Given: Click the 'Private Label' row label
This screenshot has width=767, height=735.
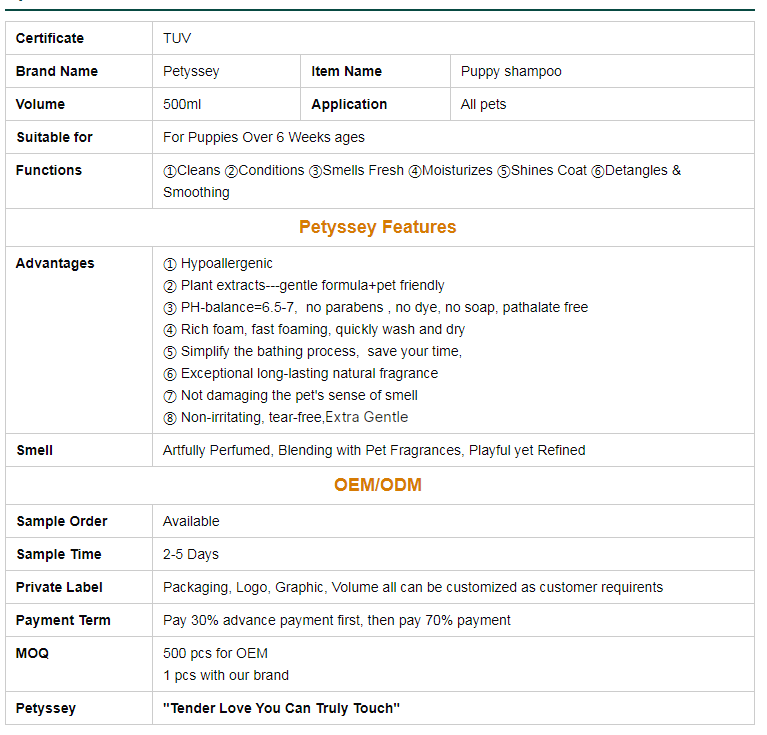Looking at the screenshot, I should [x=59, y=587].
